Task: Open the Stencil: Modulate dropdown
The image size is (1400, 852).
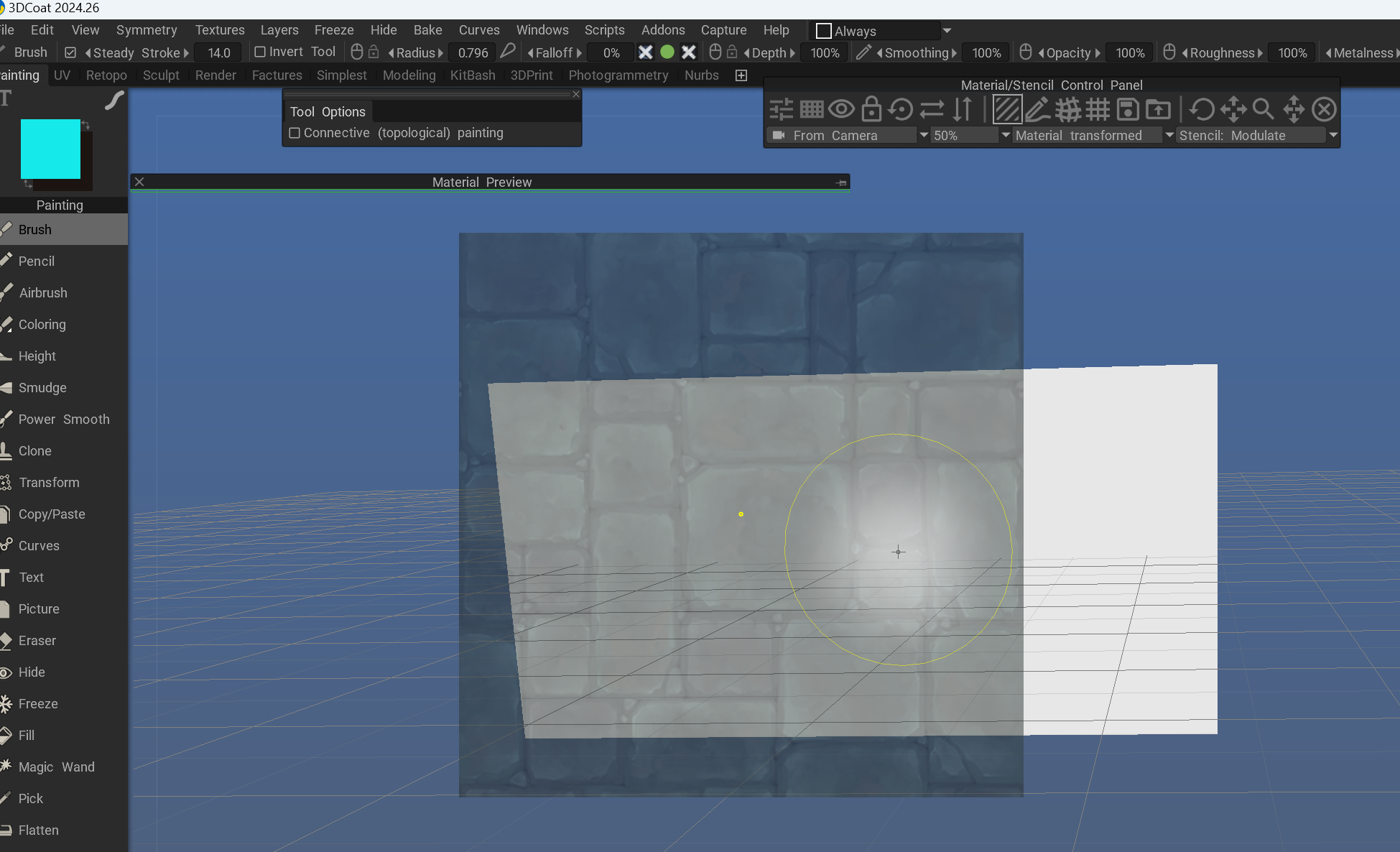Action: pos(1253,135)
